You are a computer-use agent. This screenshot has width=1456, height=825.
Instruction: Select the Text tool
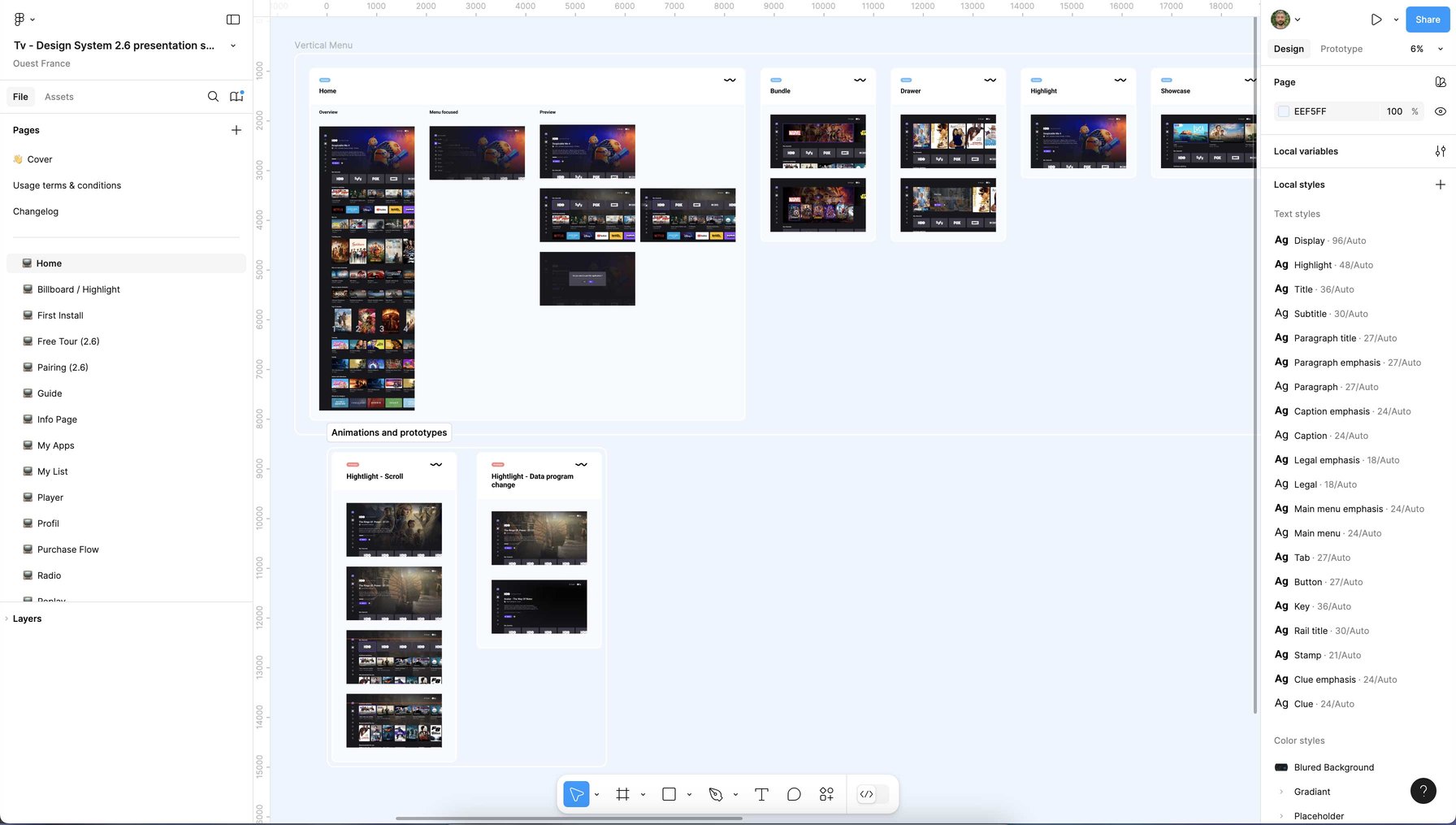(761, 794)
